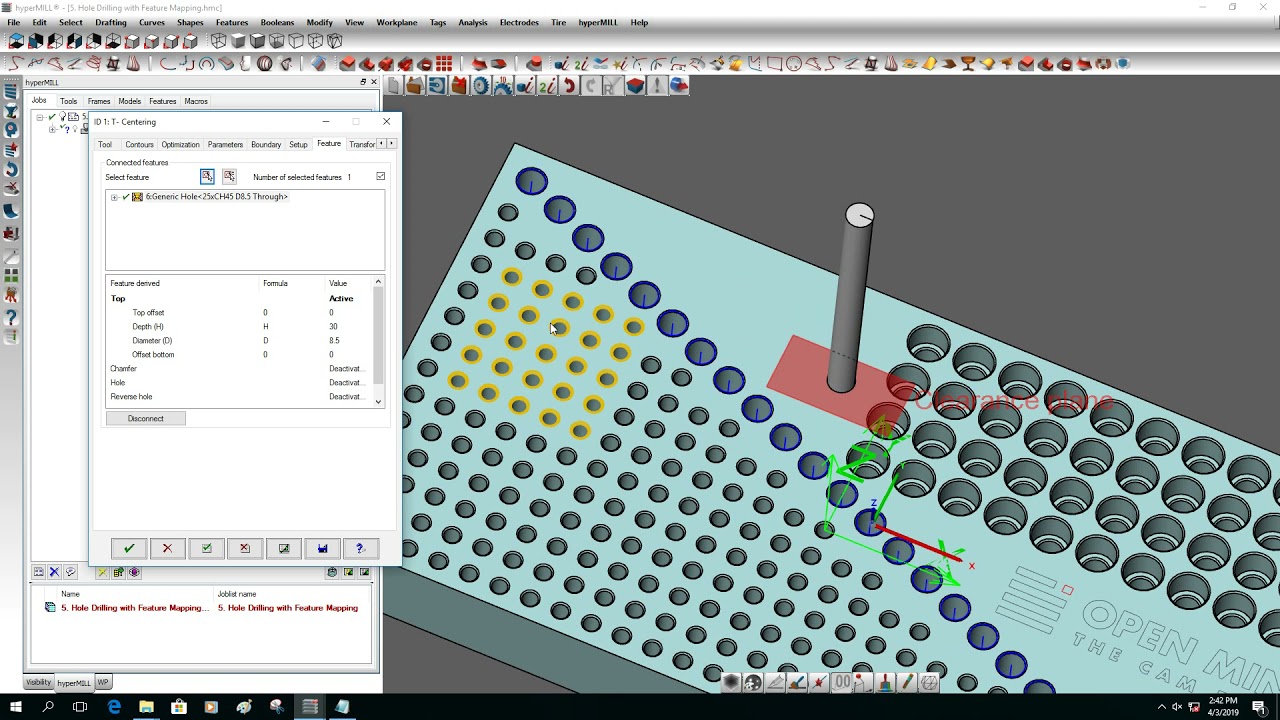Float the hyperMILL panel with pin icon
The height and width of the screenshot is (720, 1280).
363,82
